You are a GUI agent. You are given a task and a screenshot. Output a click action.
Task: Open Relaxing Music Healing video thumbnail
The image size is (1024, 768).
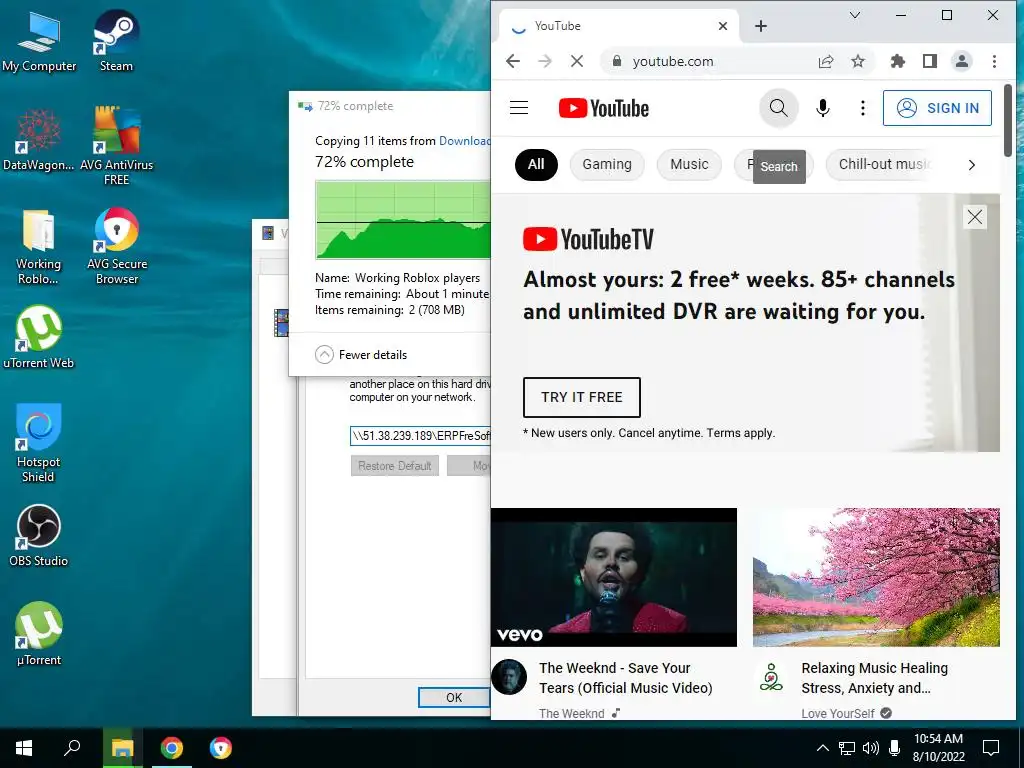pyautogui.click(x=876, y=577)
